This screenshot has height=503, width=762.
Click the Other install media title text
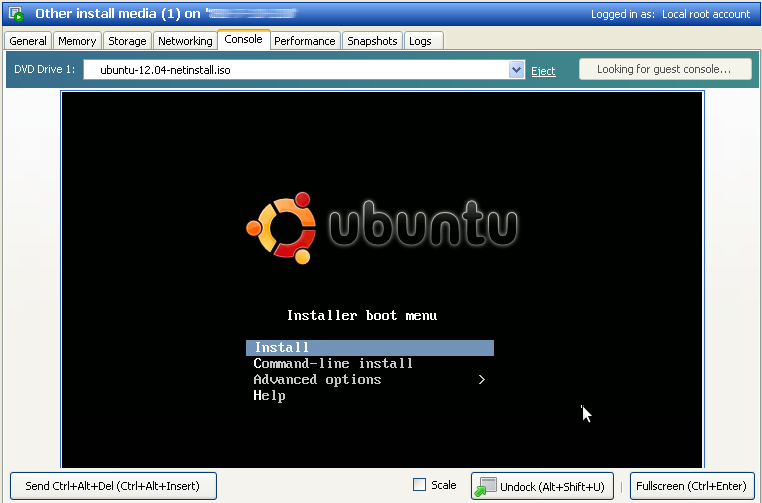[118, 14]
